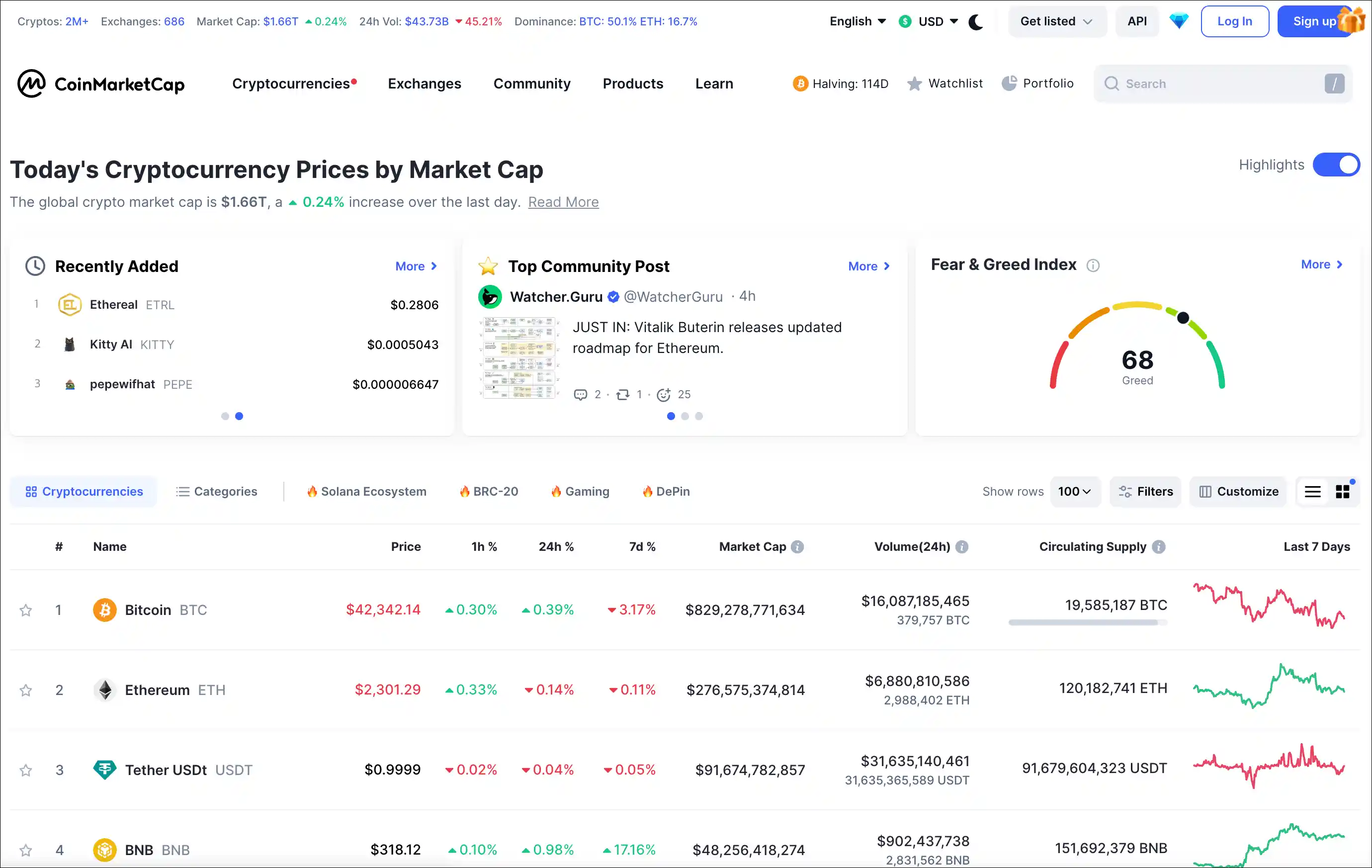Click the blue diamond rewards icon
The width and height of the screenshot is (1372, 868).
click(x=1179, y=21)
